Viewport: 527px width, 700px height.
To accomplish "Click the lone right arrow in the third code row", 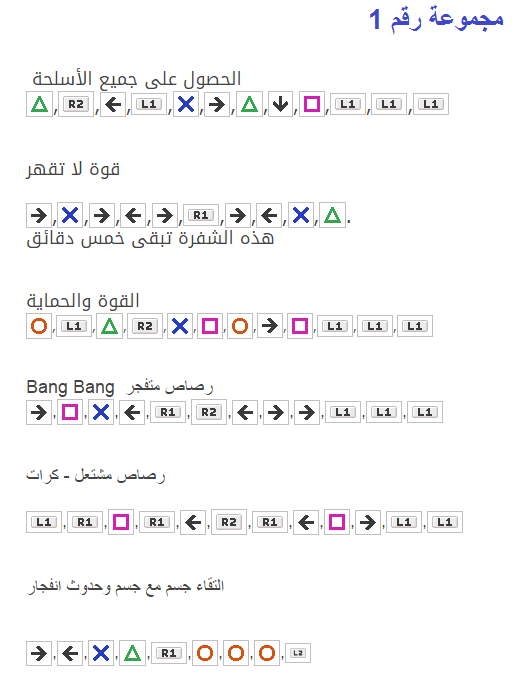I will (x=270, y=326).
